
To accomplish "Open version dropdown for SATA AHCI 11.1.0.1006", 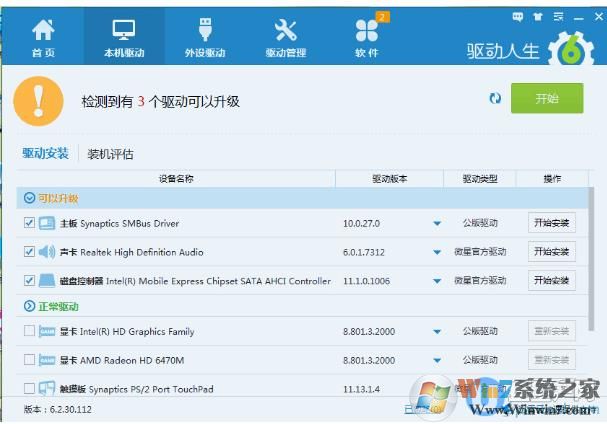I will coord(437,281).
